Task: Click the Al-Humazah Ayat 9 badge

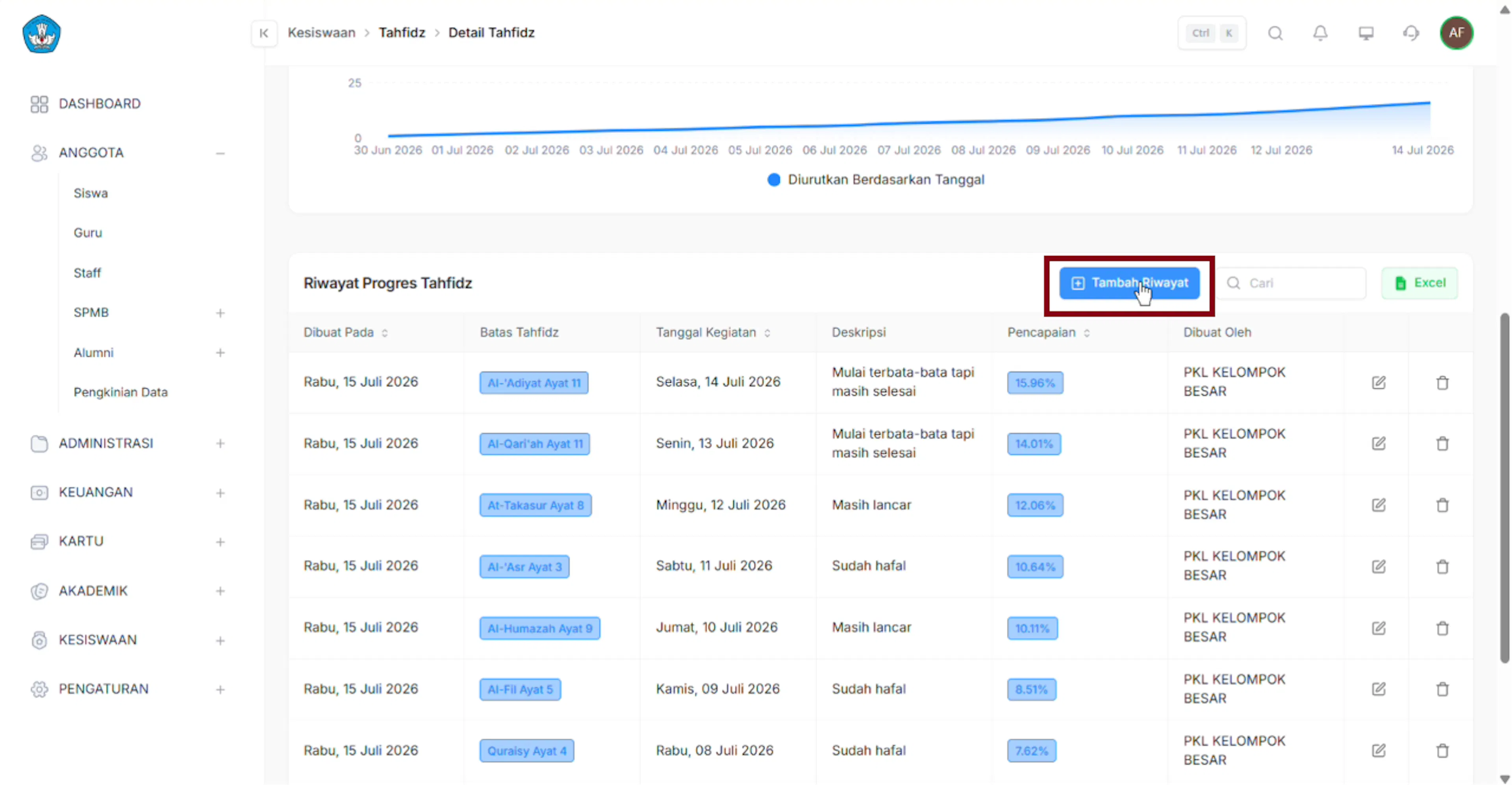Action: click(x=539, y=628)
